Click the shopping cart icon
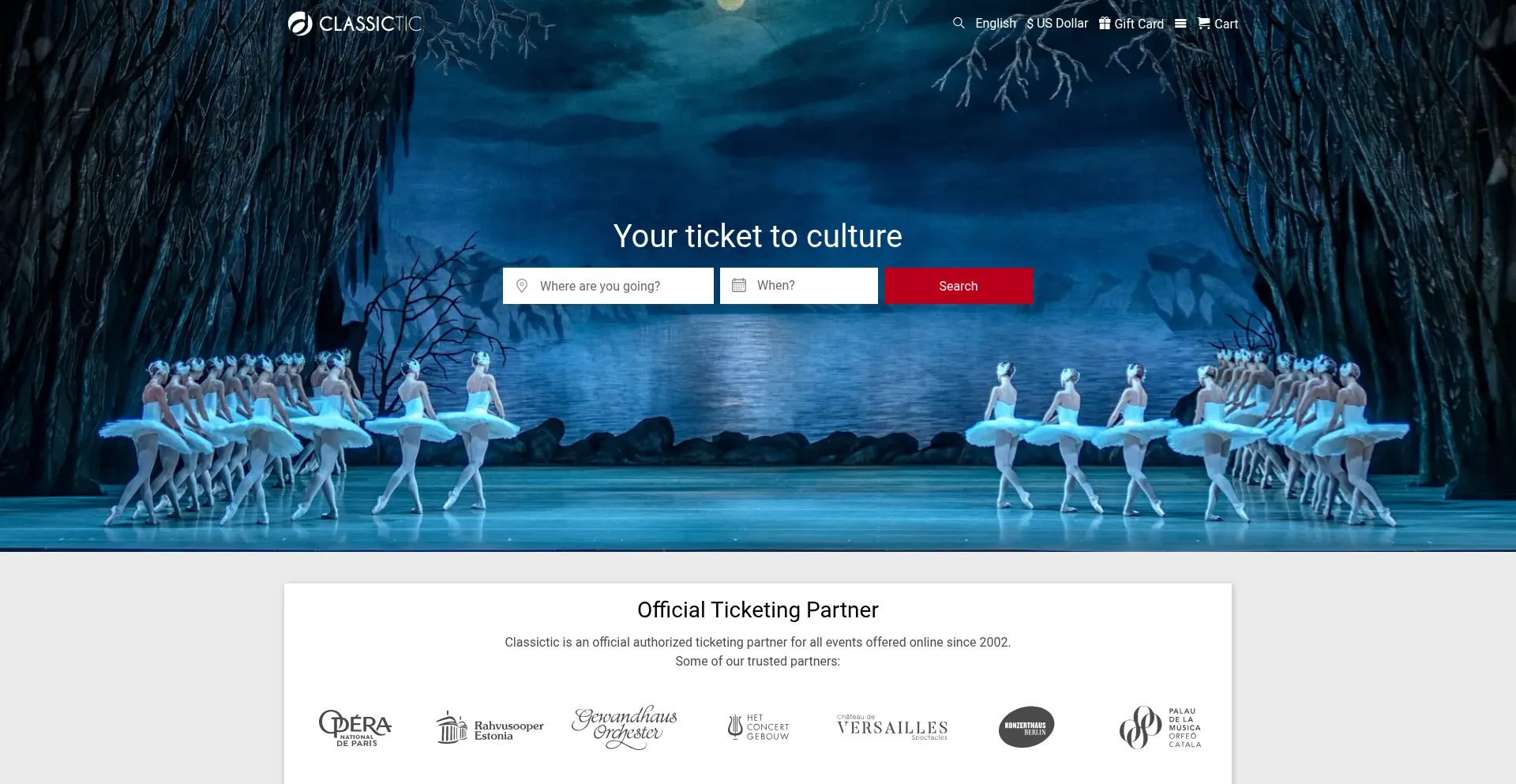The image size is (1516, 784). [x=1204, y=23]
